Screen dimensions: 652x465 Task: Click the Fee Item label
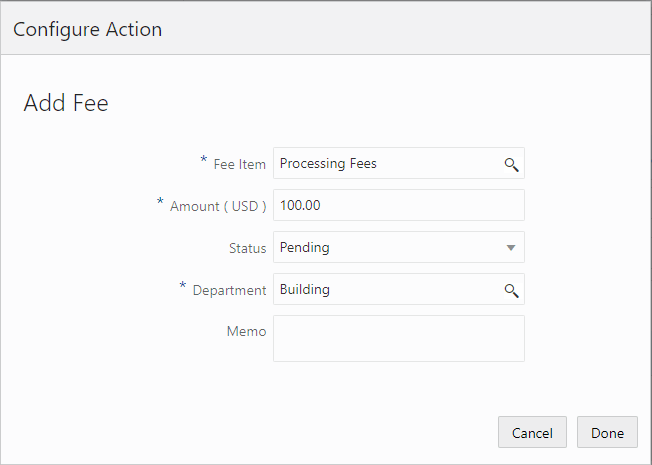point(240,164)
